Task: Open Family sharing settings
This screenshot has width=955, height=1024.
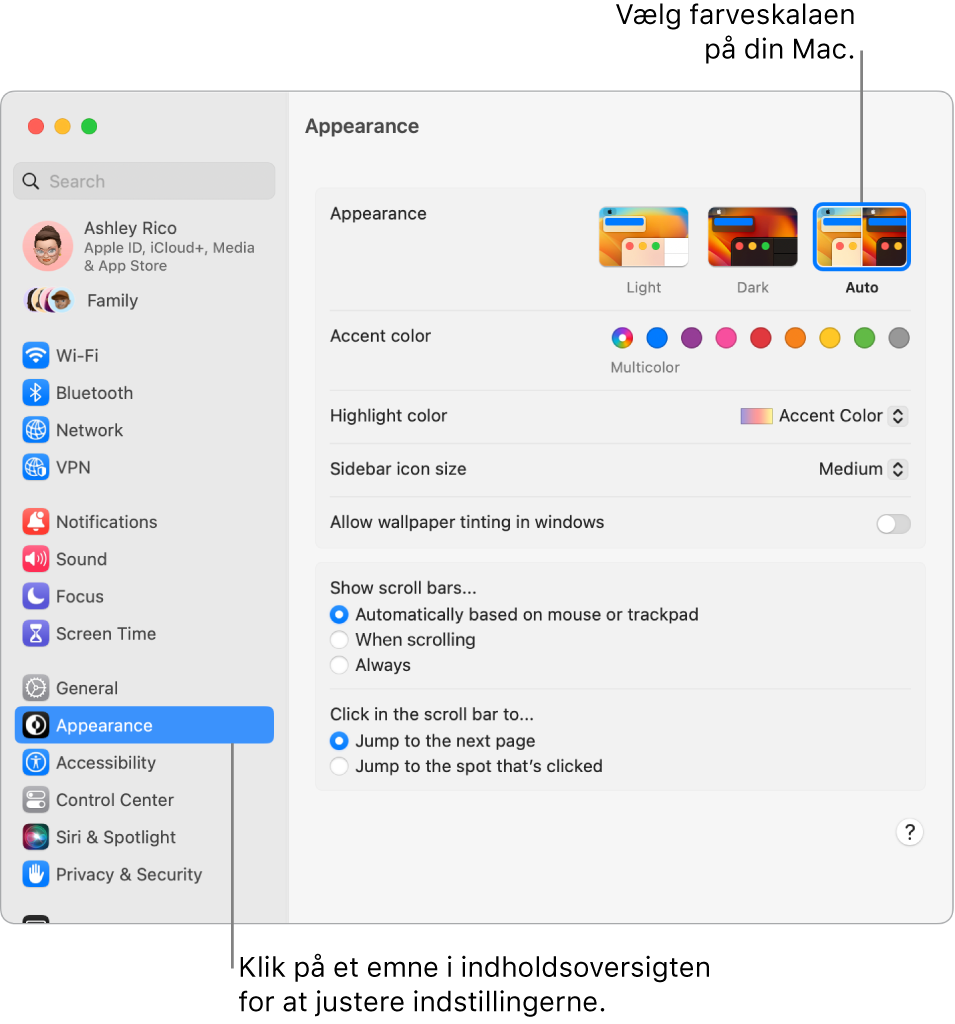Action: tap(111, 300)
